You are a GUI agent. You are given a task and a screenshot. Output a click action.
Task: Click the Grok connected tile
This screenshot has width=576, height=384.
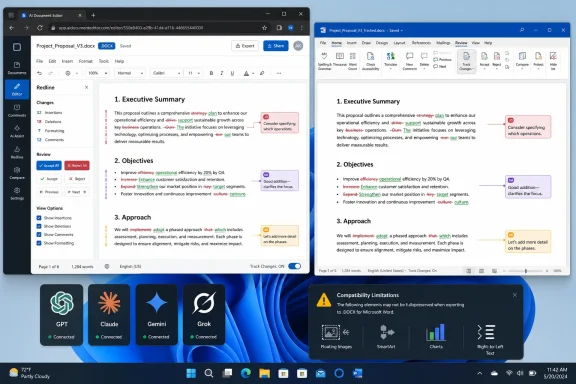204,315
